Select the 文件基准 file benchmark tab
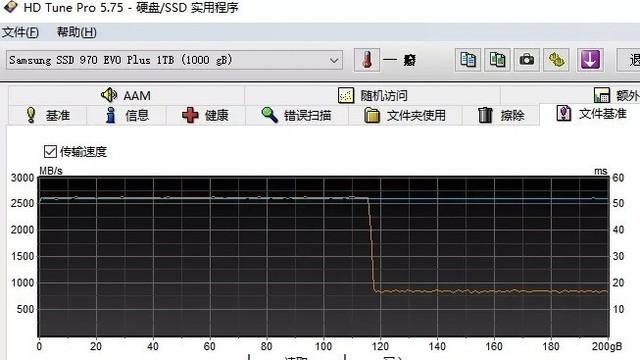Viewport: 640px width, 360px height. tap(591, 114)
